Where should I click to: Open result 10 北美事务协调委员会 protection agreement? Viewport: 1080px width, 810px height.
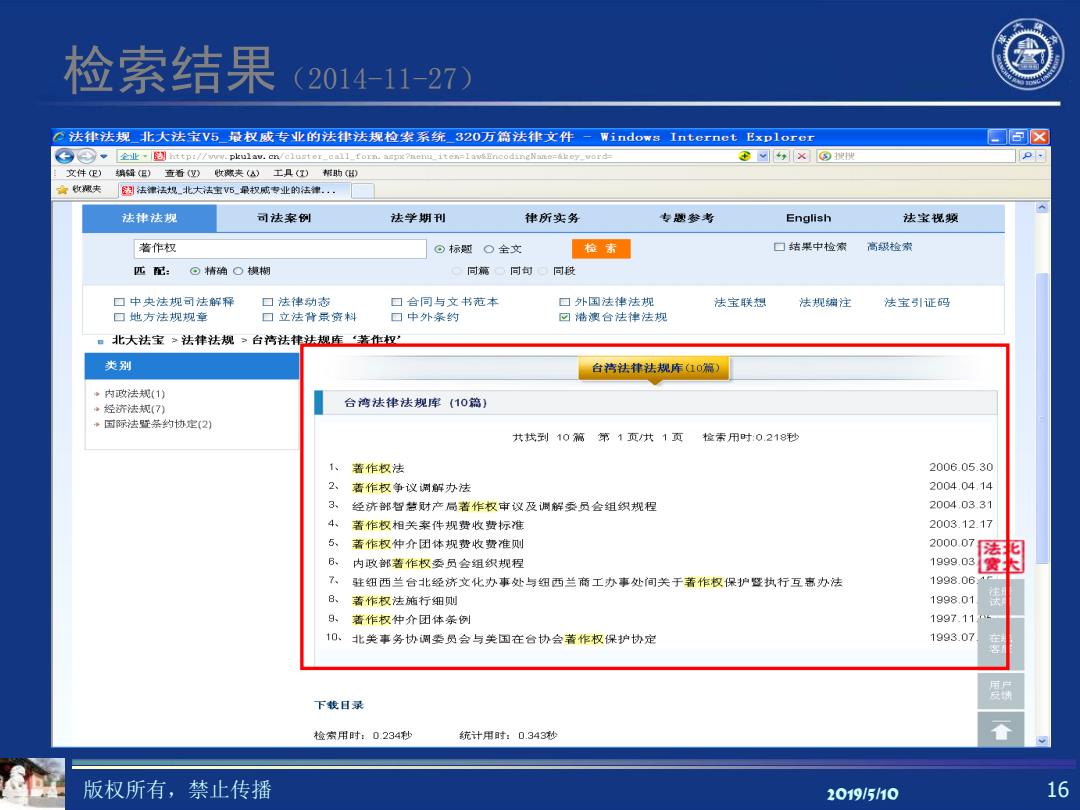click(x=504, y=639)
